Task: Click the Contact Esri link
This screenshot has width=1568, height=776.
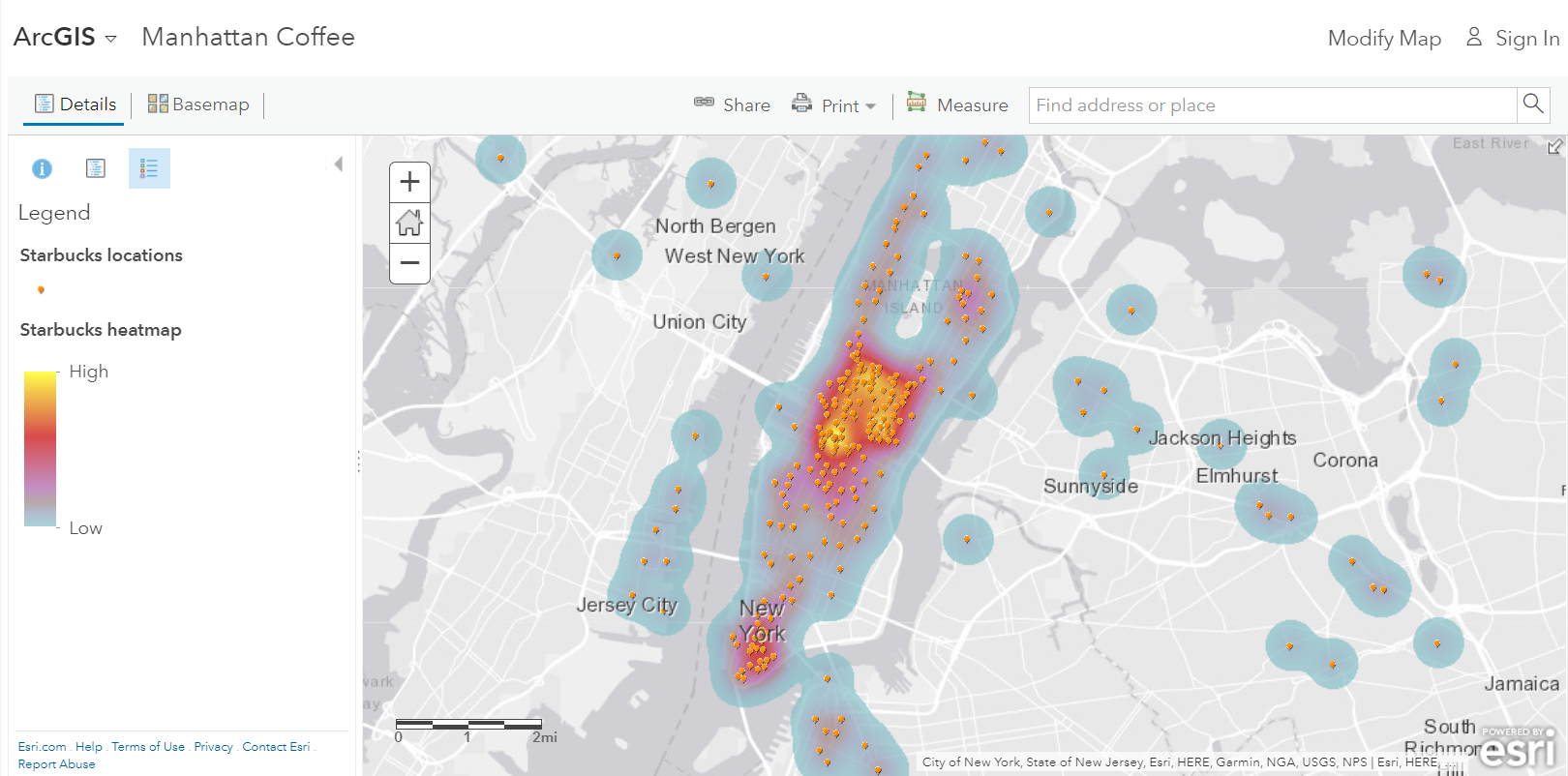Action: pyautogui.click(x=276, y=747)
